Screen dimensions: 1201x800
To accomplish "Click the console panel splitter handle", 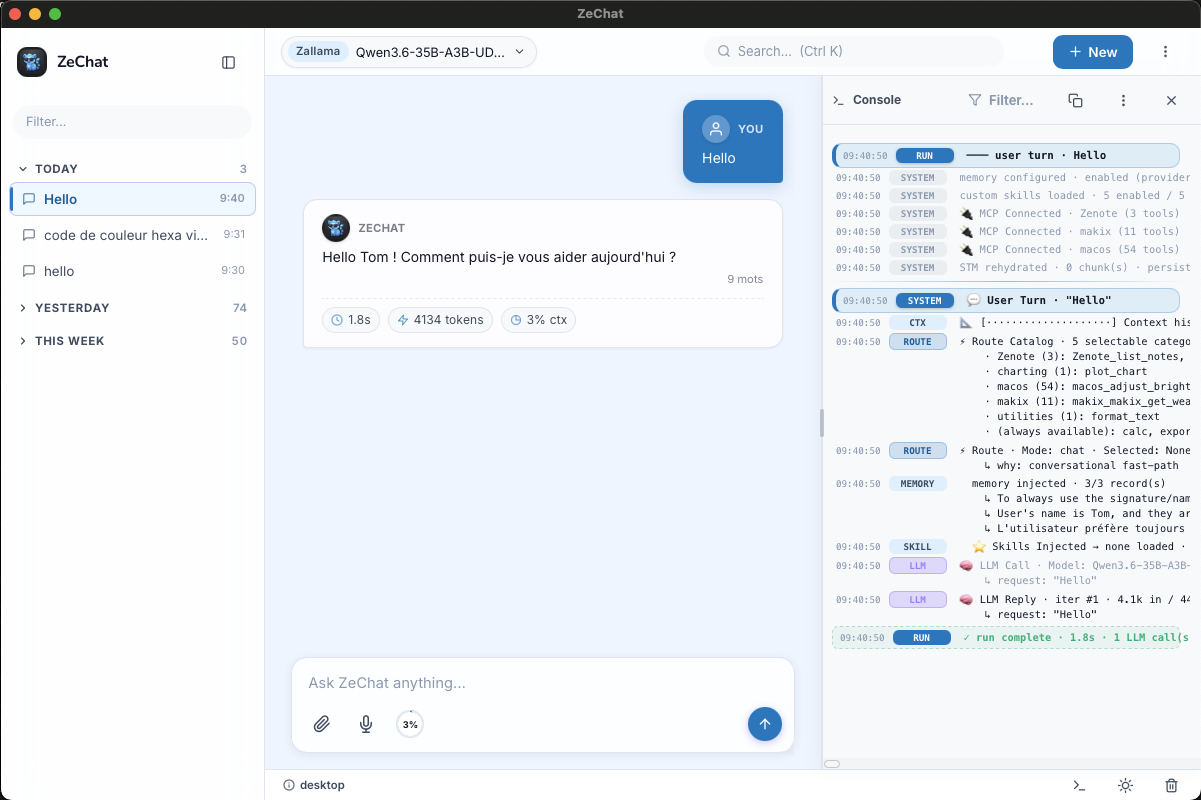I will click(x=822, y=423).
